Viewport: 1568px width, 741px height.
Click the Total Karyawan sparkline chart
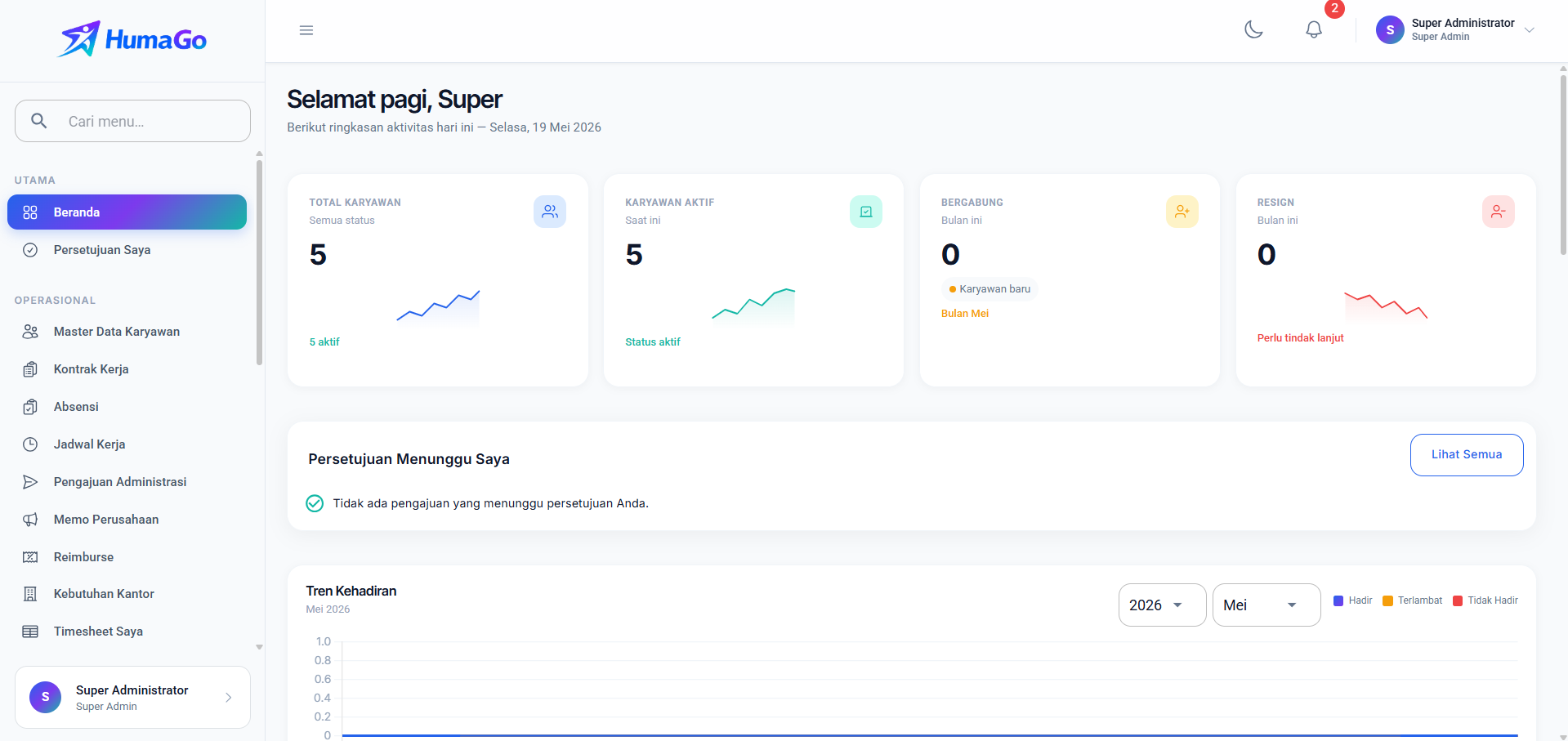pos(438,306)
